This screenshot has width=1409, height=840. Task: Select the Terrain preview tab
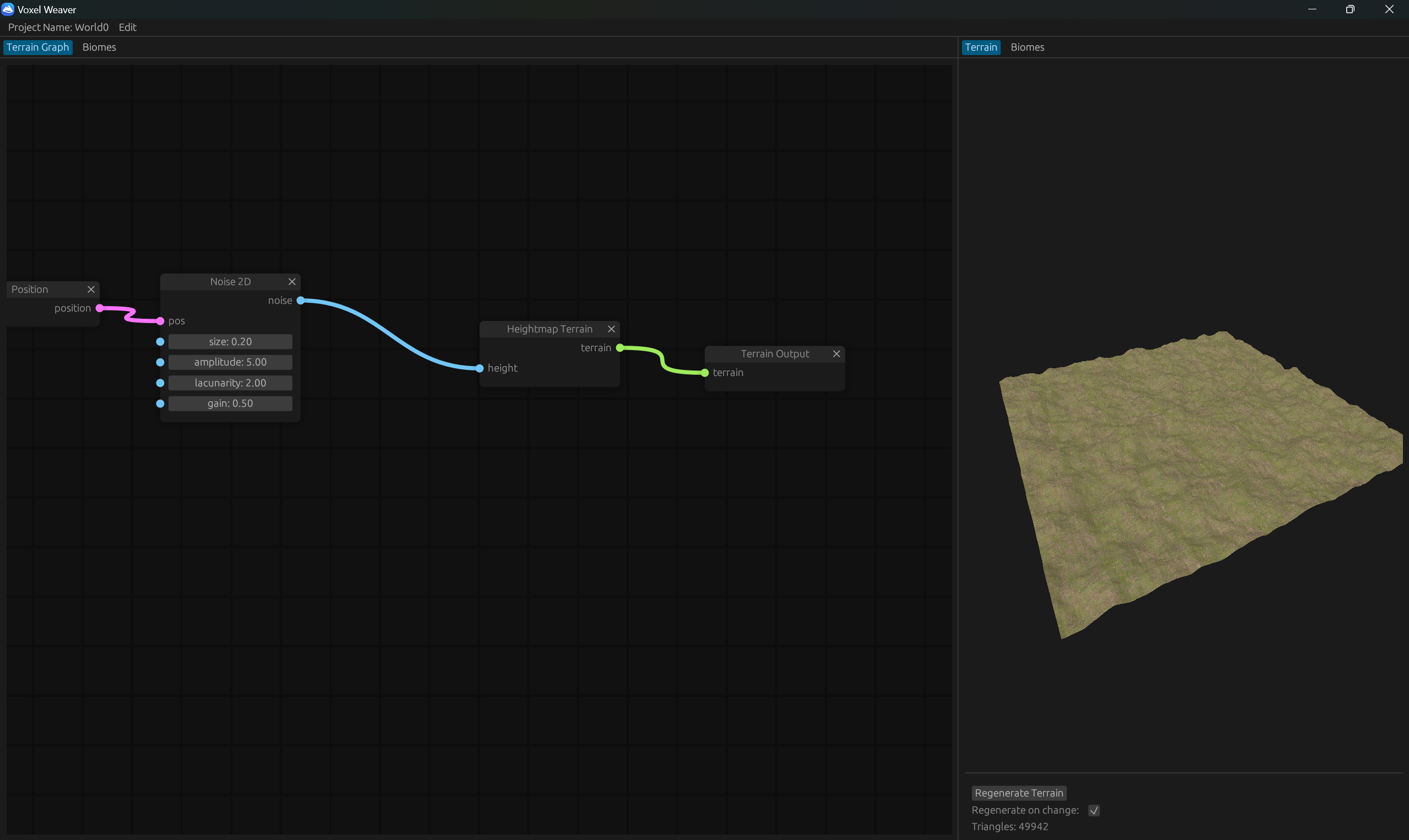point(981,47)
